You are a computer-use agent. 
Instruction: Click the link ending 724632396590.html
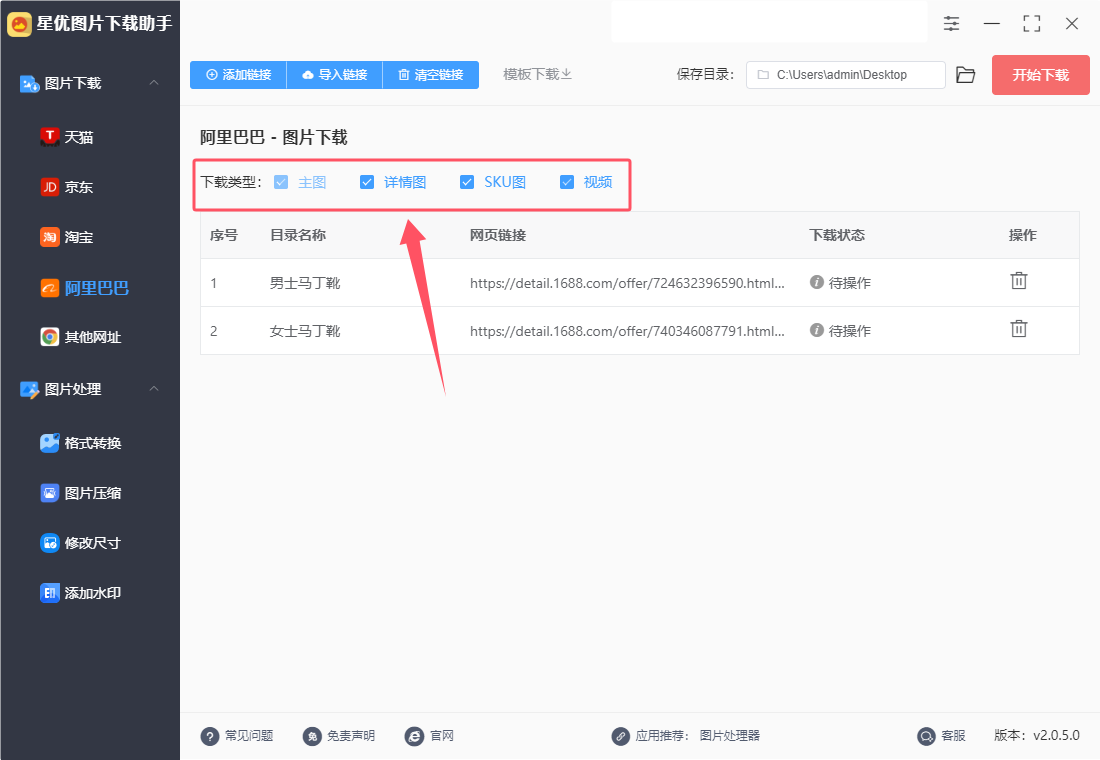pyautogui.click(x=627, y=283)
